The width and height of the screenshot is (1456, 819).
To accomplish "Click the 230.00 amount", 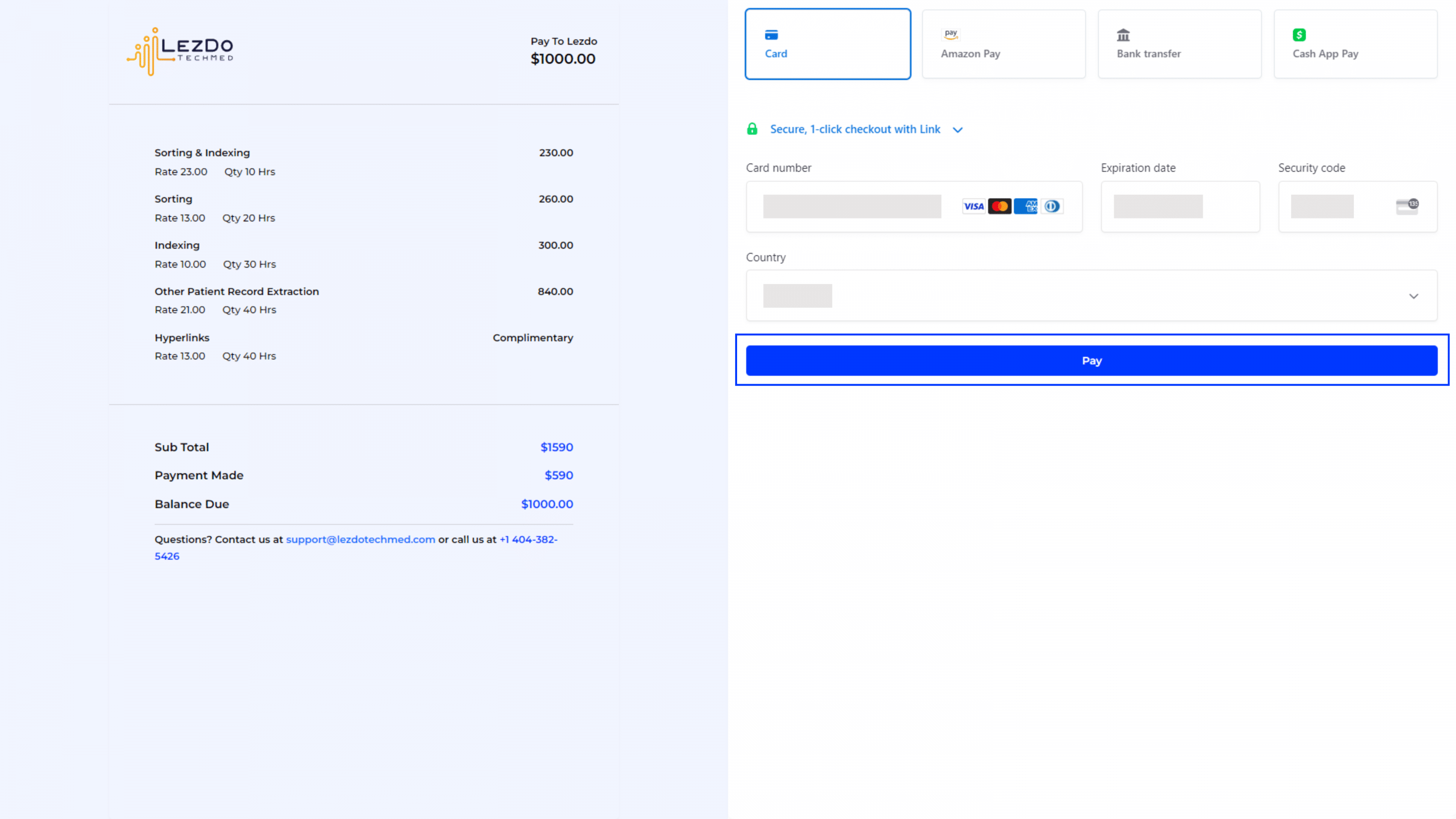I will click(x=556, y=153).
